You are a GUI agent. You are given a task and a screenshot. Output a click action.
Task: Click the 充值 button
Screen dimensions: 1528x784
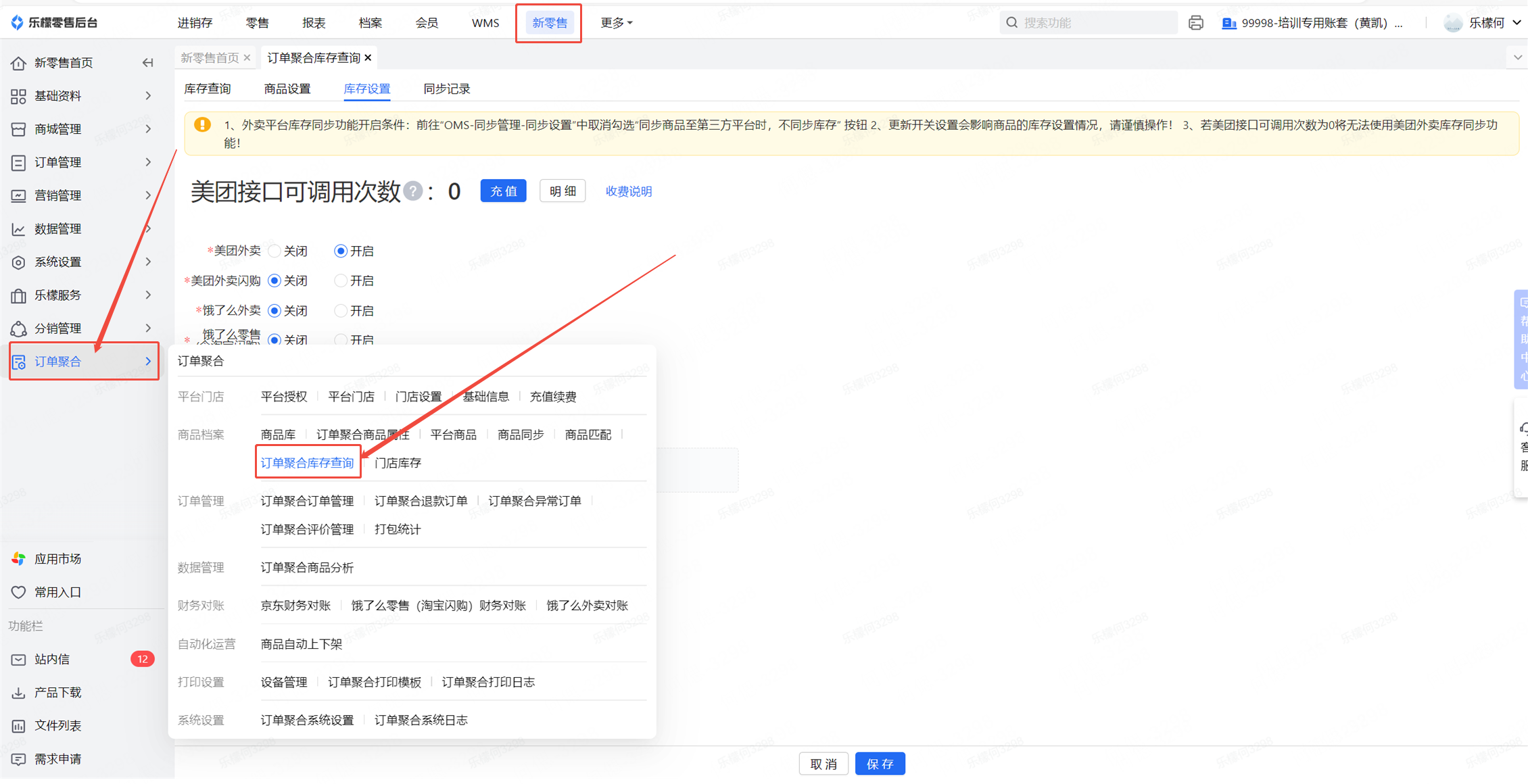pyautogui.click(x=503, y=191)
